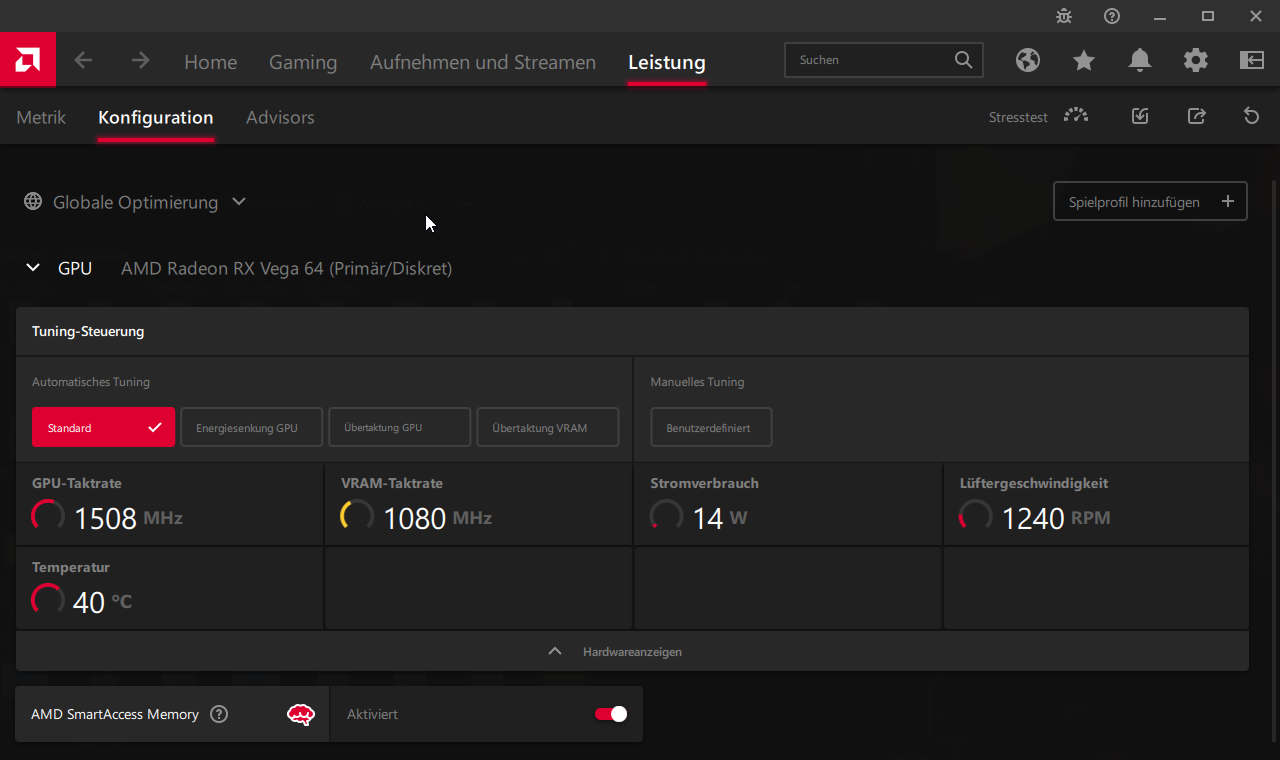This screenshot has width=1280, height=760.
Task: Click the red brain SmartAccess icon
Action: (x=301, y=714)
